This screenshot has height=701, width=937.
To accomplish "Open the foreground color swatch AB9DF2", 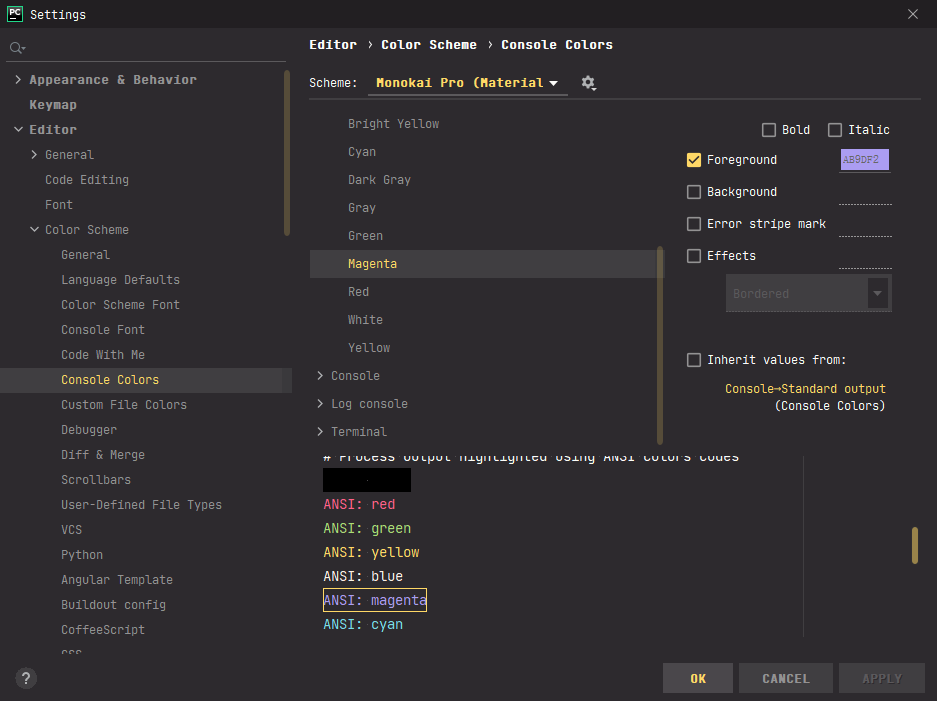I will [x=864, y=160].
